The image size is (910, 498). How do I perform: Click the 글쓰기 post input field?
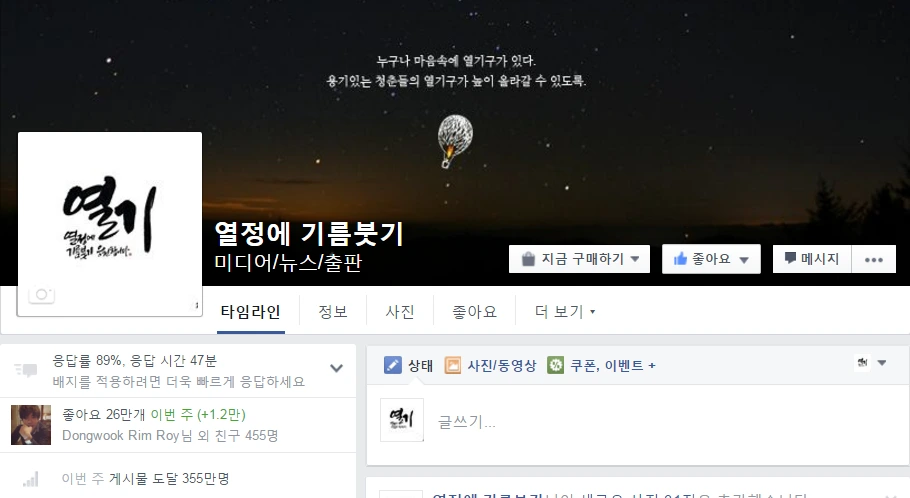coord(667,422)
